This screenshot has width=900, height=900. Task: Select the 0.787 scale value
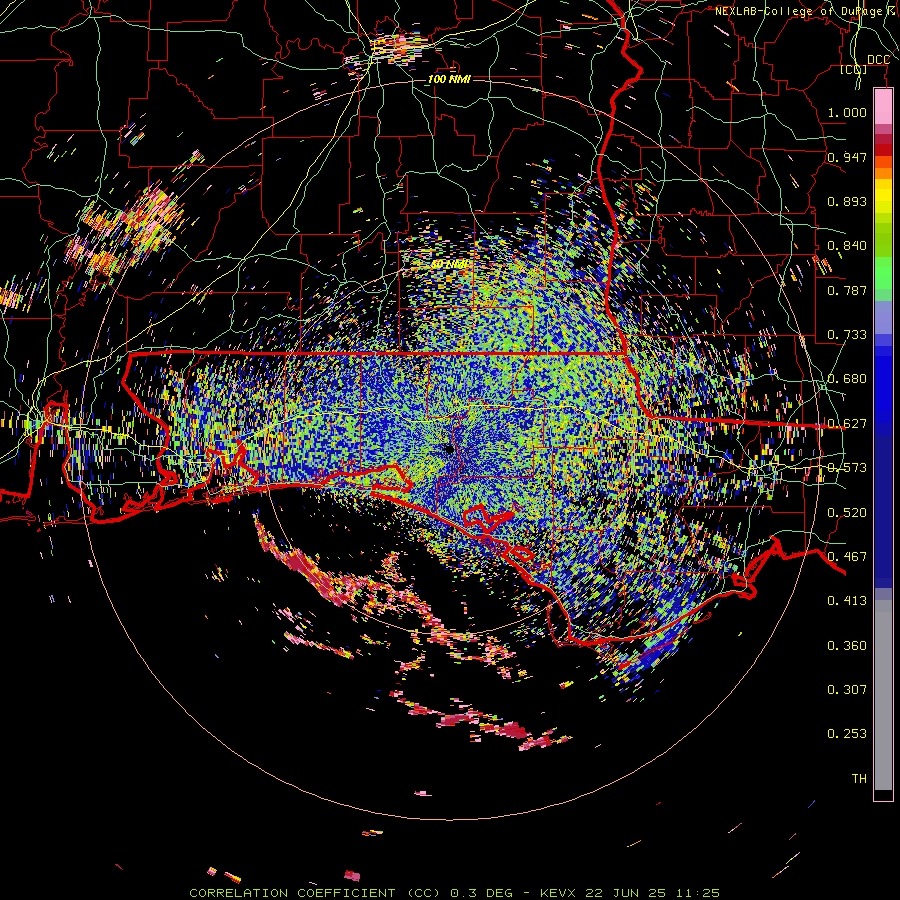click(x=847, y=290)
